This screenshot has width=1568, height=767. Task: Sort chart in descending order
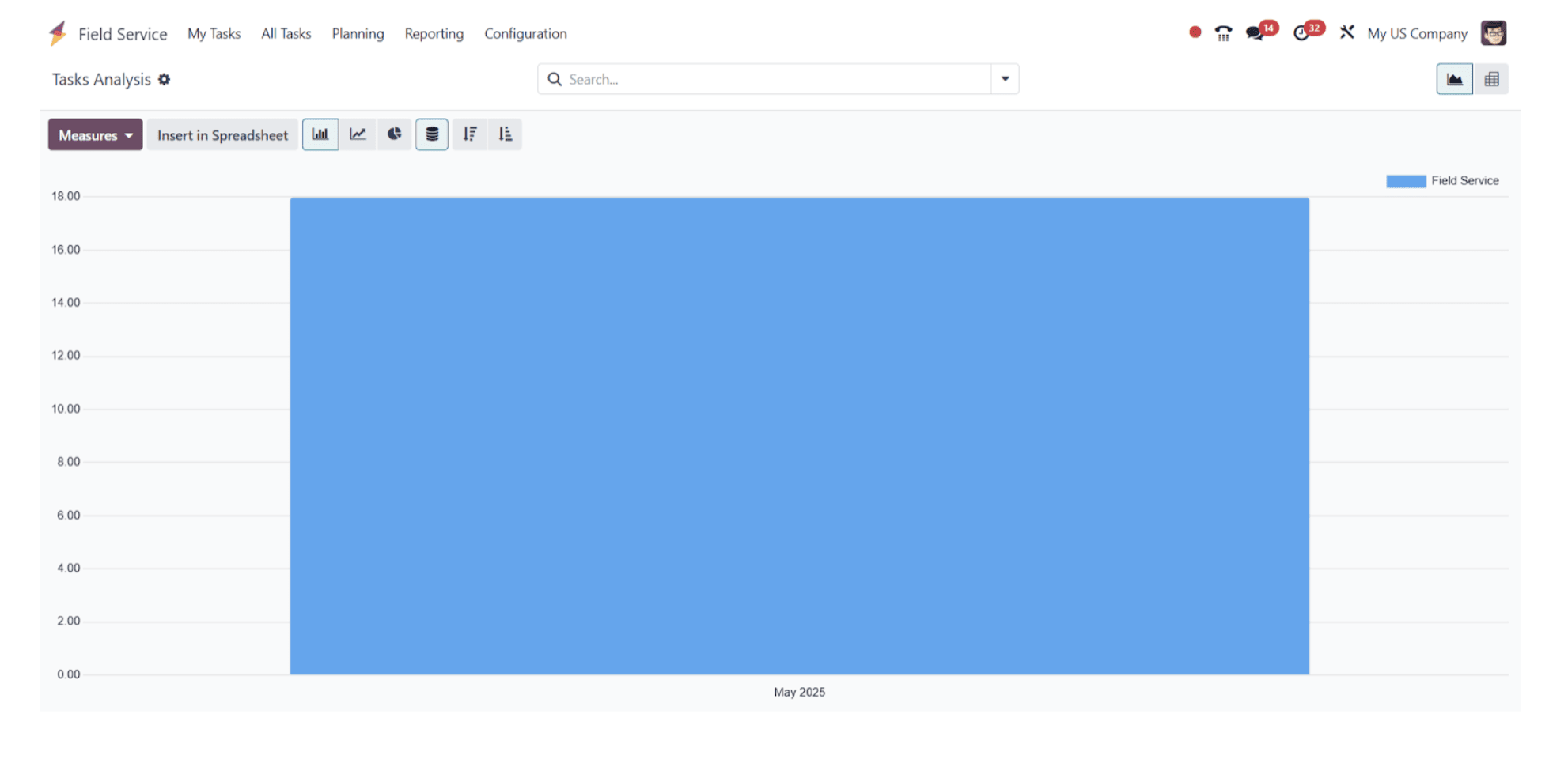pos(470,134)
